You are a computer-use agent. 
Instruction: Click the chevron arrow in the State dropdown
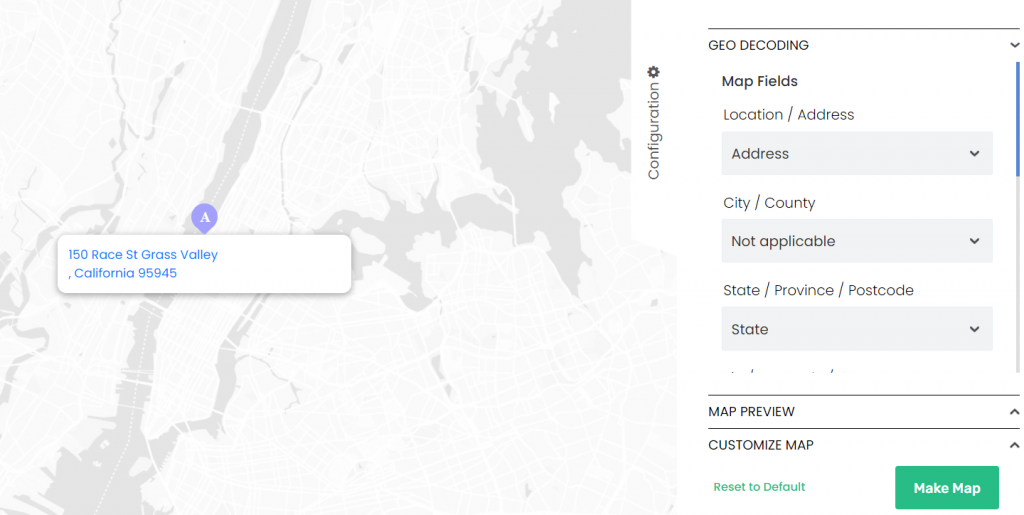(x=974, y=330)
